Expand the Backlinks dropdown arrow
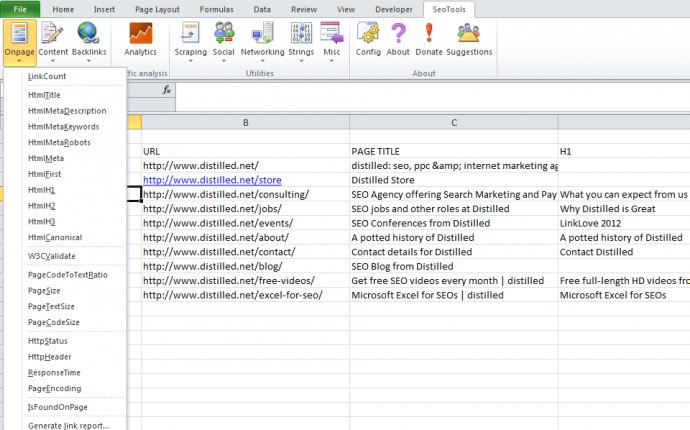This screenshot has height=430, width=690. (89, 61)
